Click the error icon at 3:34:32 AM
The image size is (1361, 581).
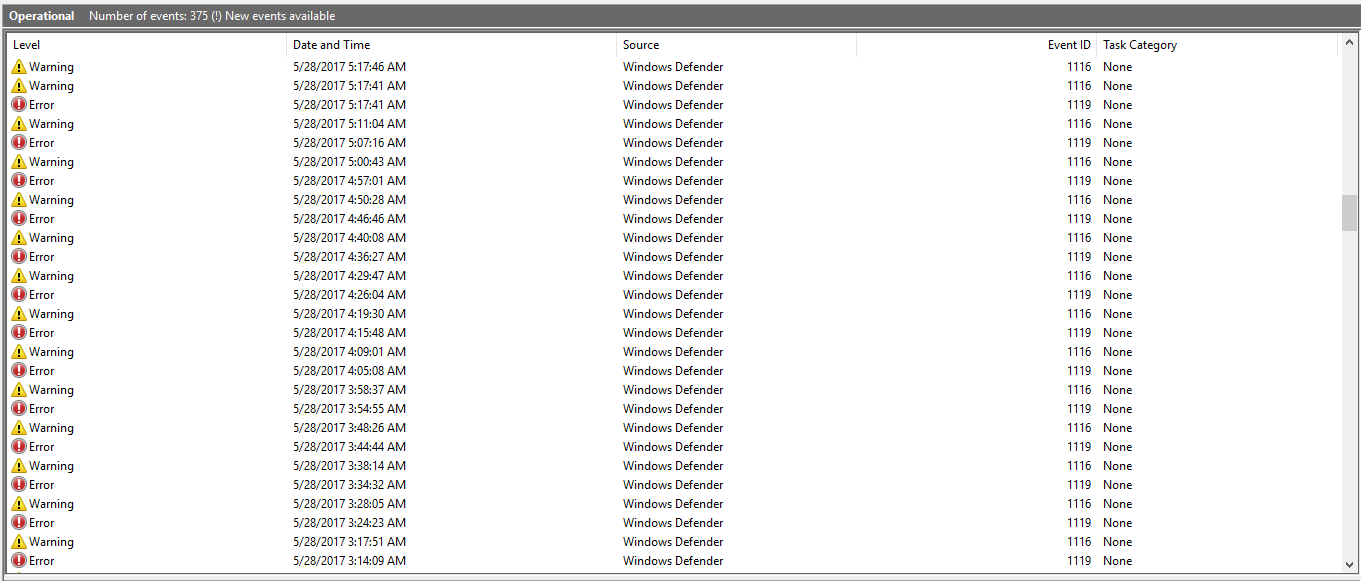(19, 485)
